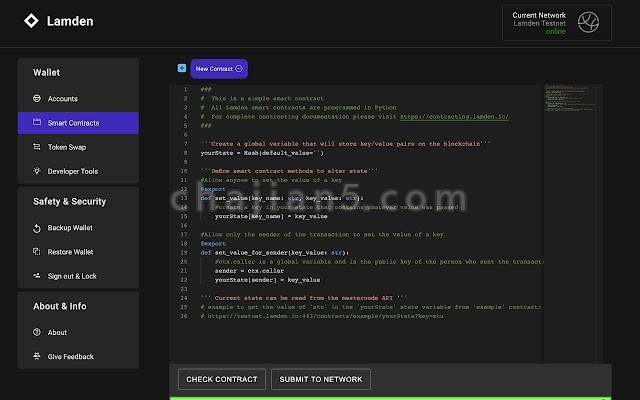Viewport: 640px width, 400px height.
Task: Click the Backup Wallet circular arrow icon
Action: click(x=37, y=228)
